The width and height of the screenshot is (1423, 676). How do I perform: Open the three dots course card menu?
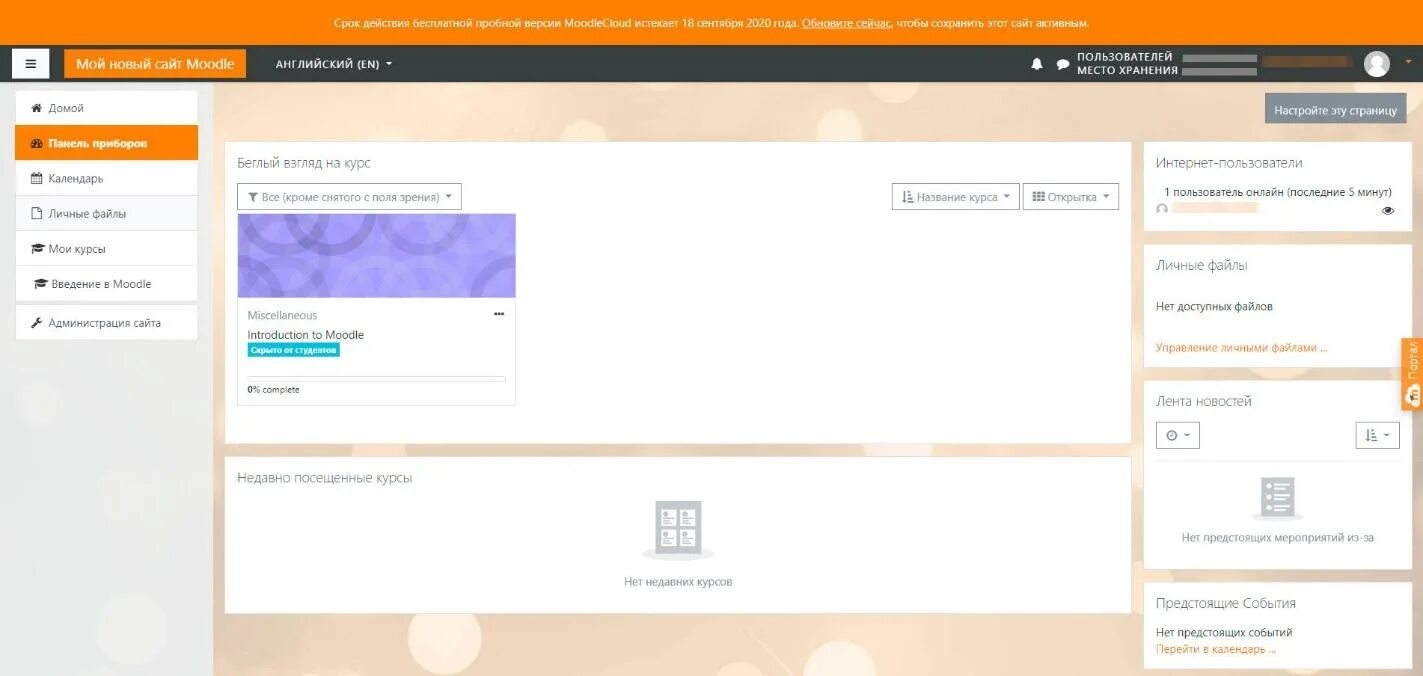pos(499,314)
